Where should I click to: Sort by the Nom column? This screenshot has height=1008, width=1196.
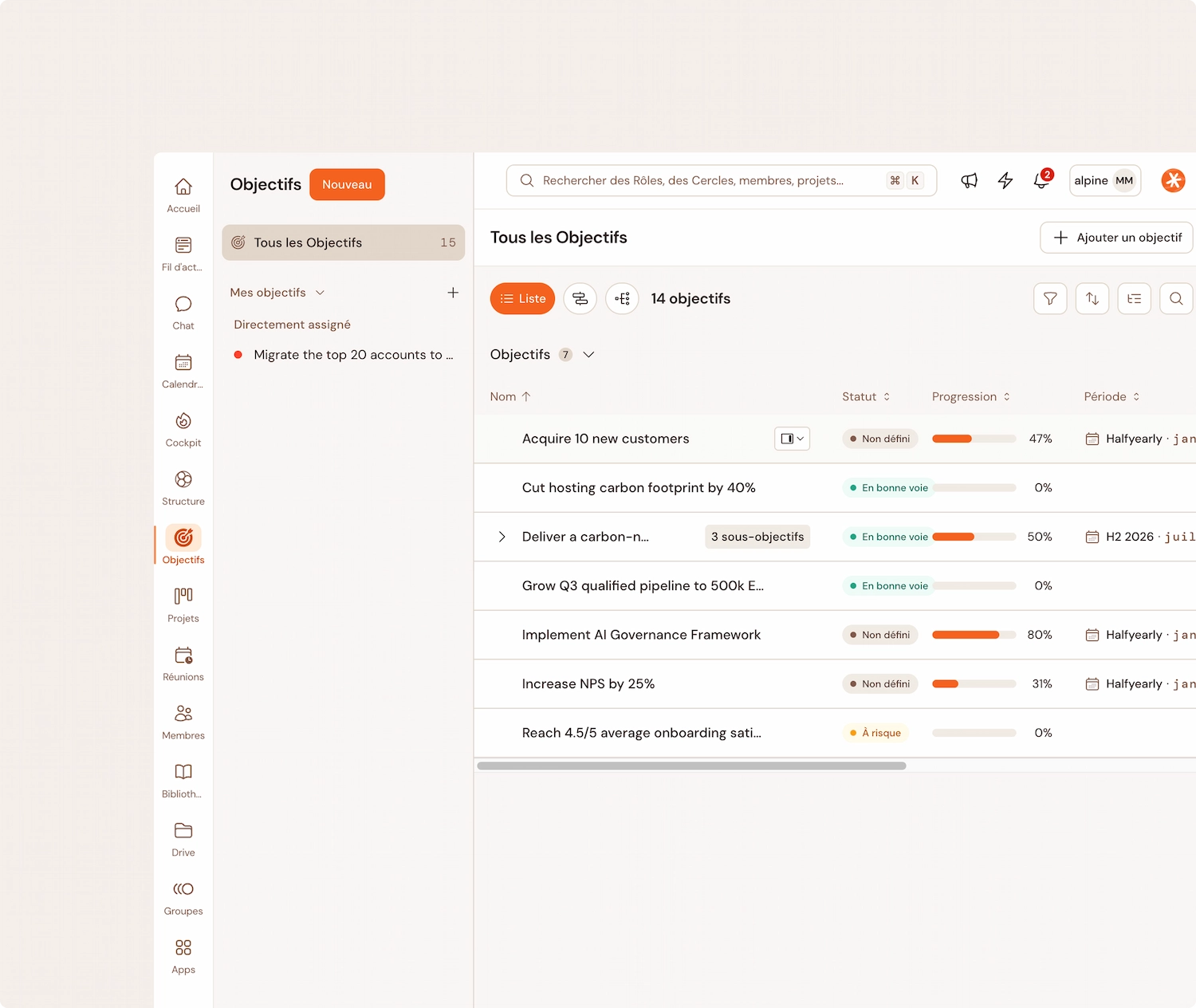(510, 396)
